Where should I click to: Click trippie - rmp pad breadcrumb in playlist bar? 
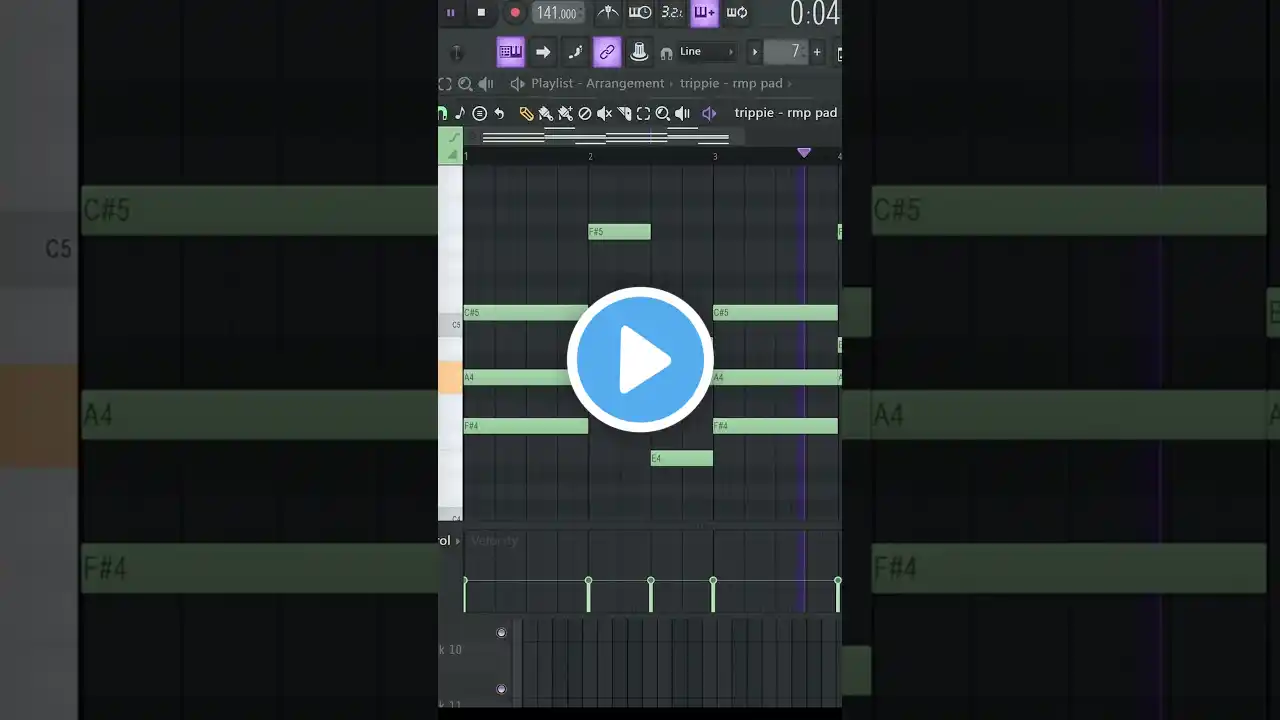(x=731, y=84)
